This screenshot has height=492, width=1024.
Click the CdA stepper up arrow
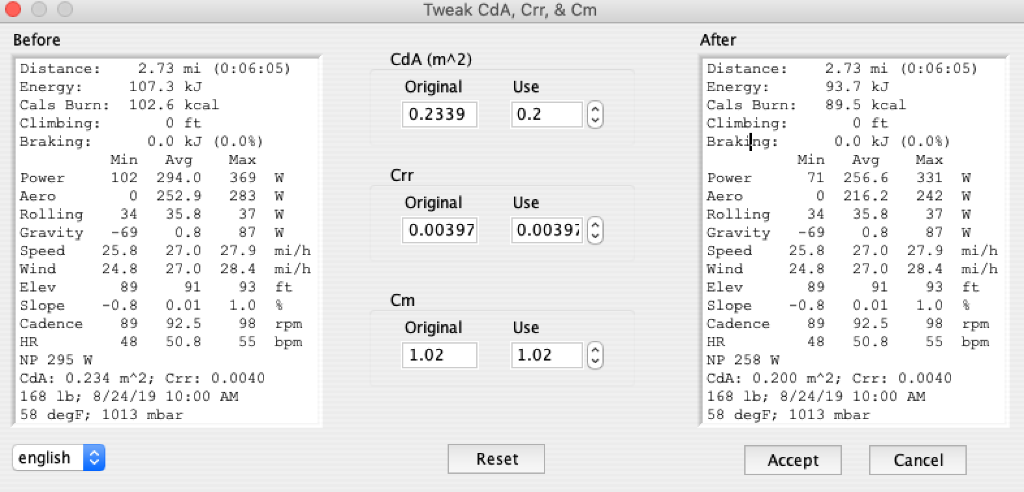tap(594, 110)
